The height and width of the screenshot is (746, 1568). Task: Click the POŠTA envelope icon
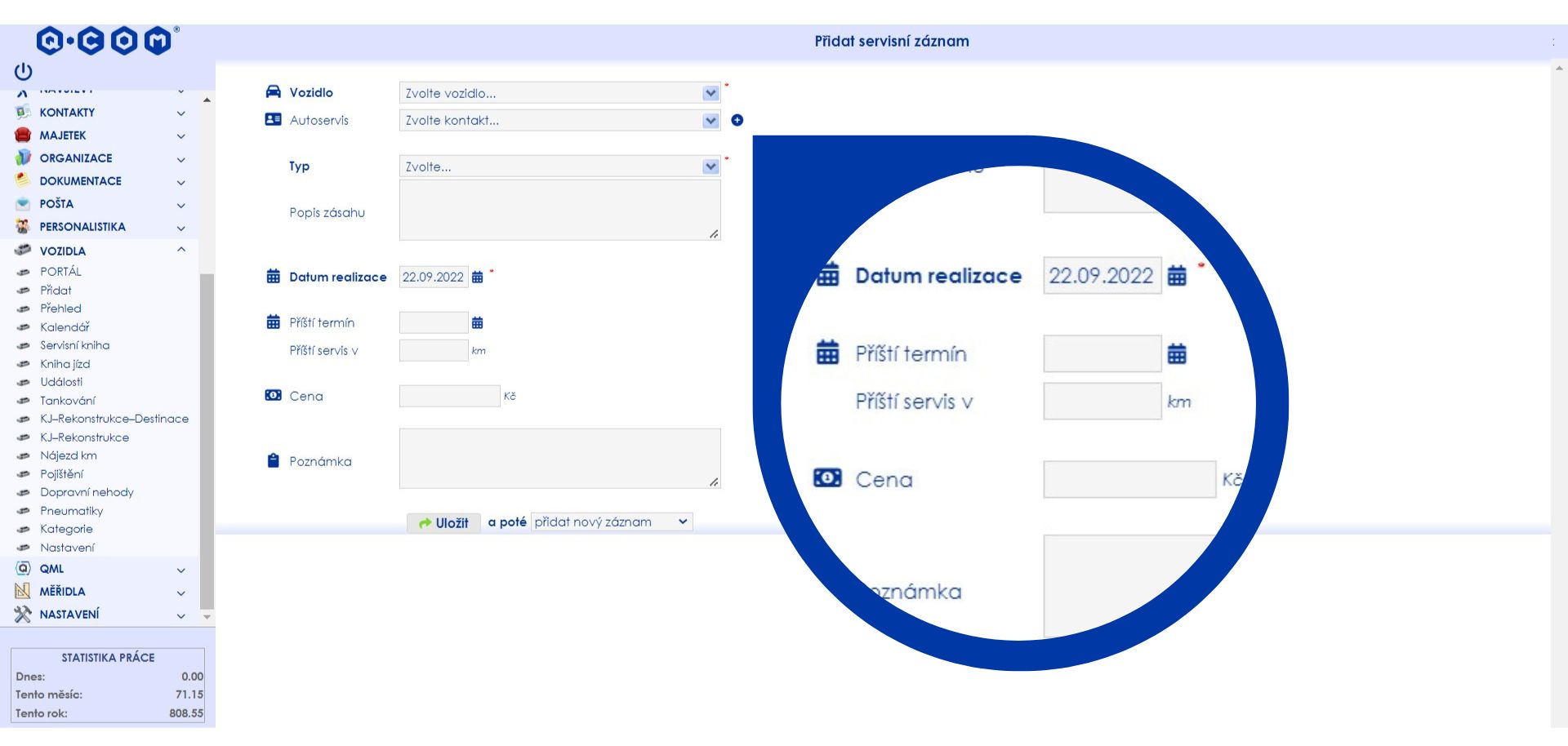coord(23,203)
